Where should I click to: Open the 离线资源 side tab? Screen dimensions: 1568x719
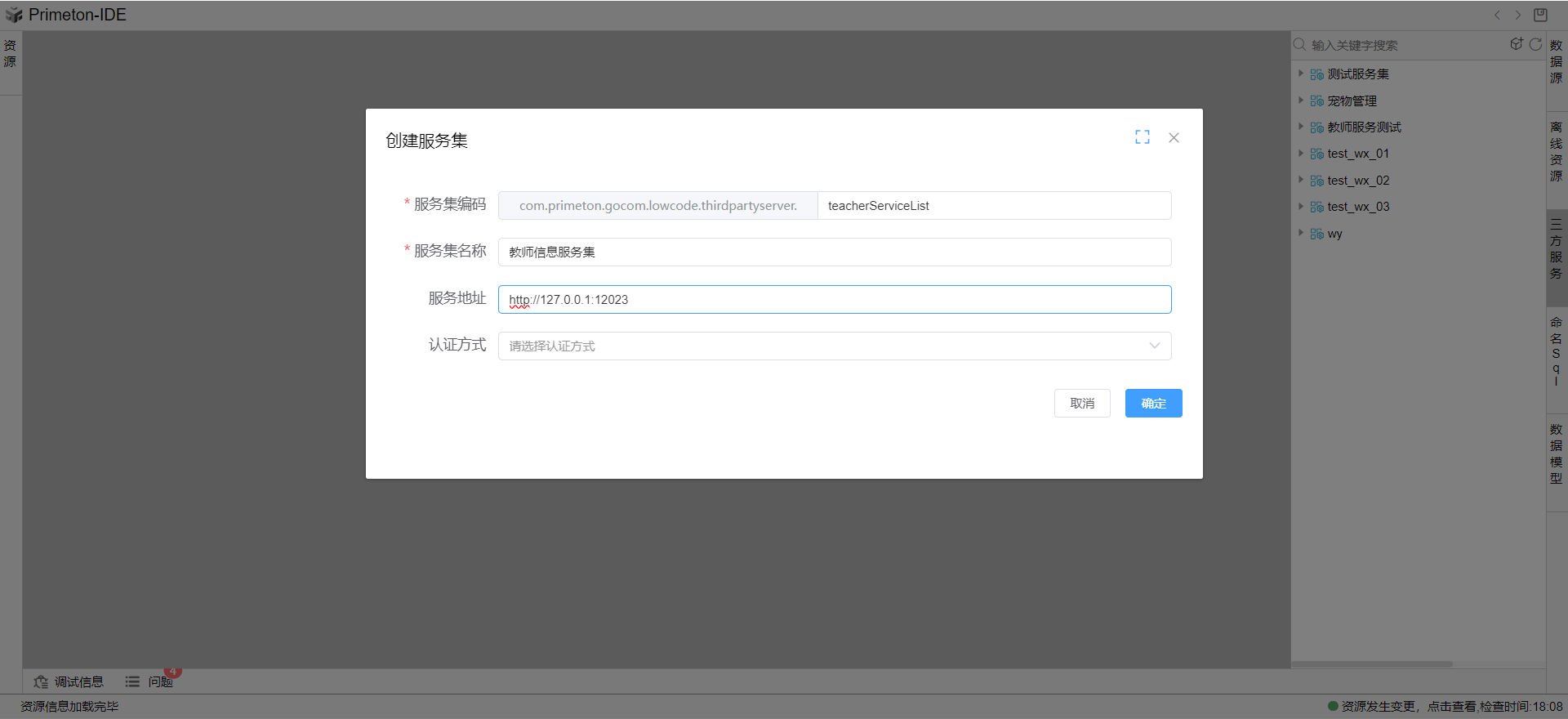pyautogui.click(x=1557, y=152)
